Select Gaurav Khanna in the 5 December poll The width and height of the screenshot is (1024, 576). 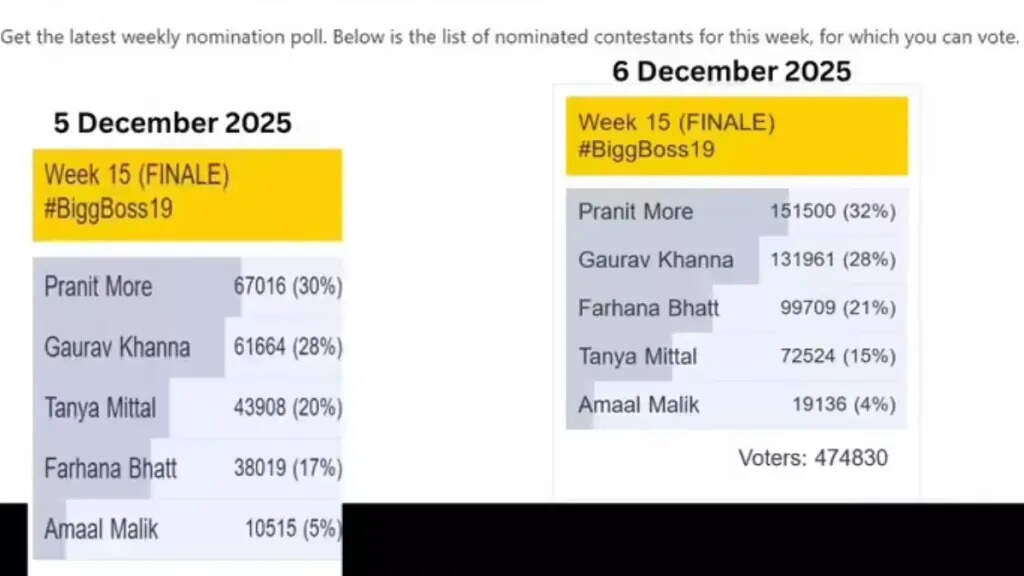(x=117, y=348)
